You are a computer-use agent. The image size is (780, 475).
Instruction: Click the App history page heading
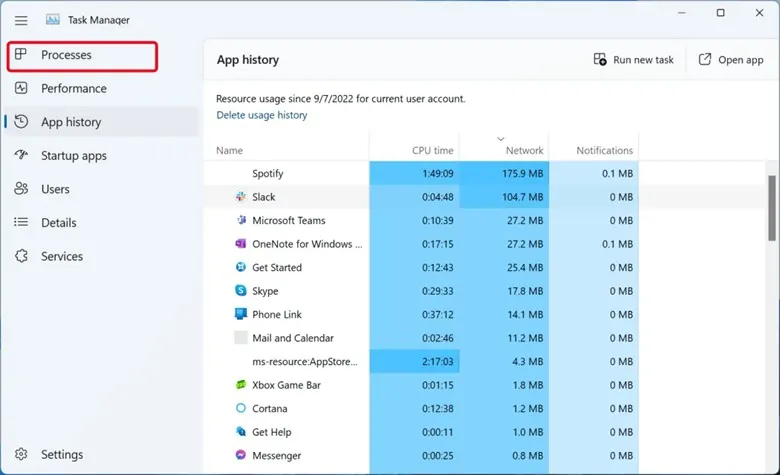(248, 60)
